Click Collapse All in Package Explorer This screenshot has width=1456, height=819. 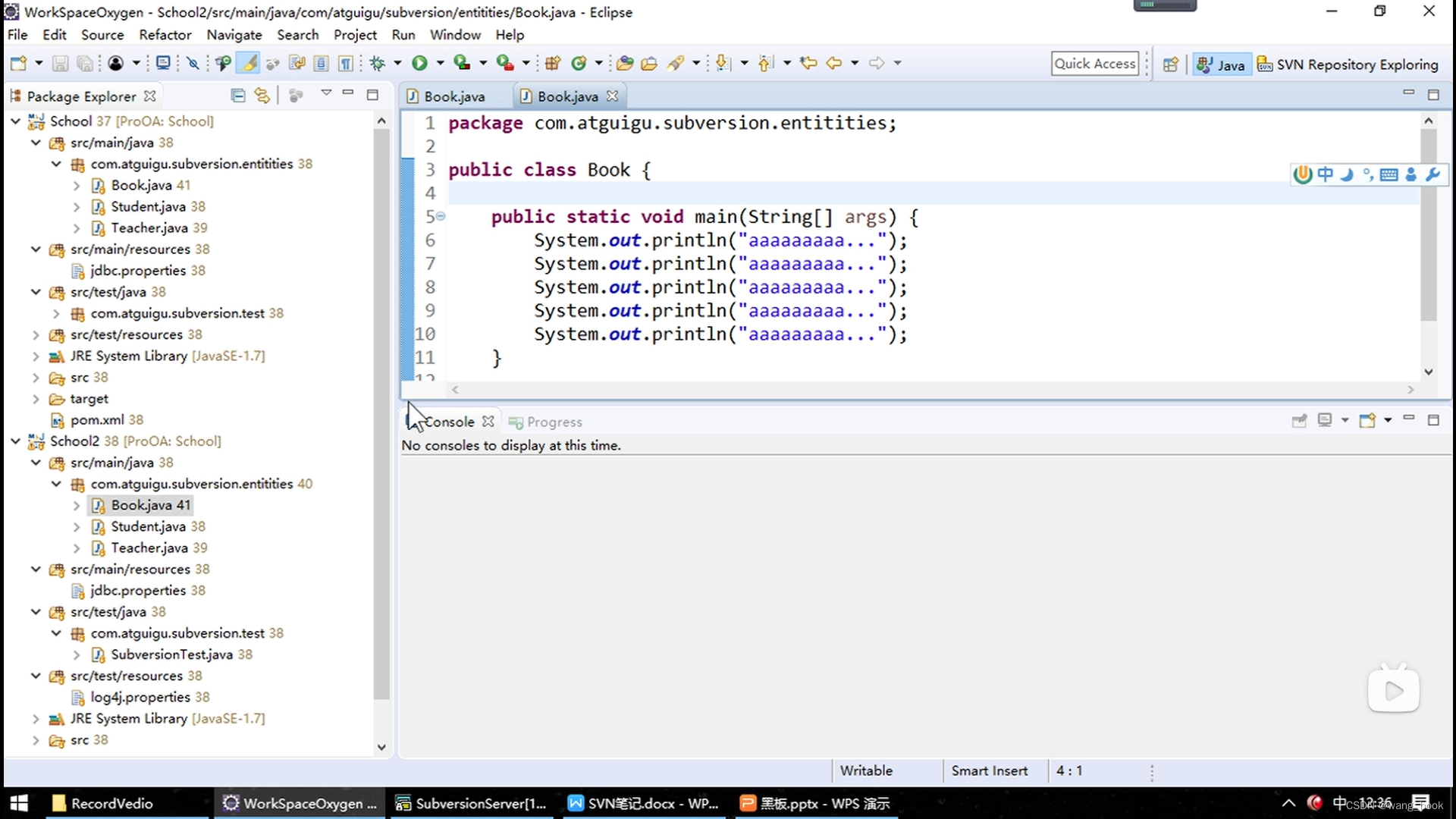click(x=237, y=96)
